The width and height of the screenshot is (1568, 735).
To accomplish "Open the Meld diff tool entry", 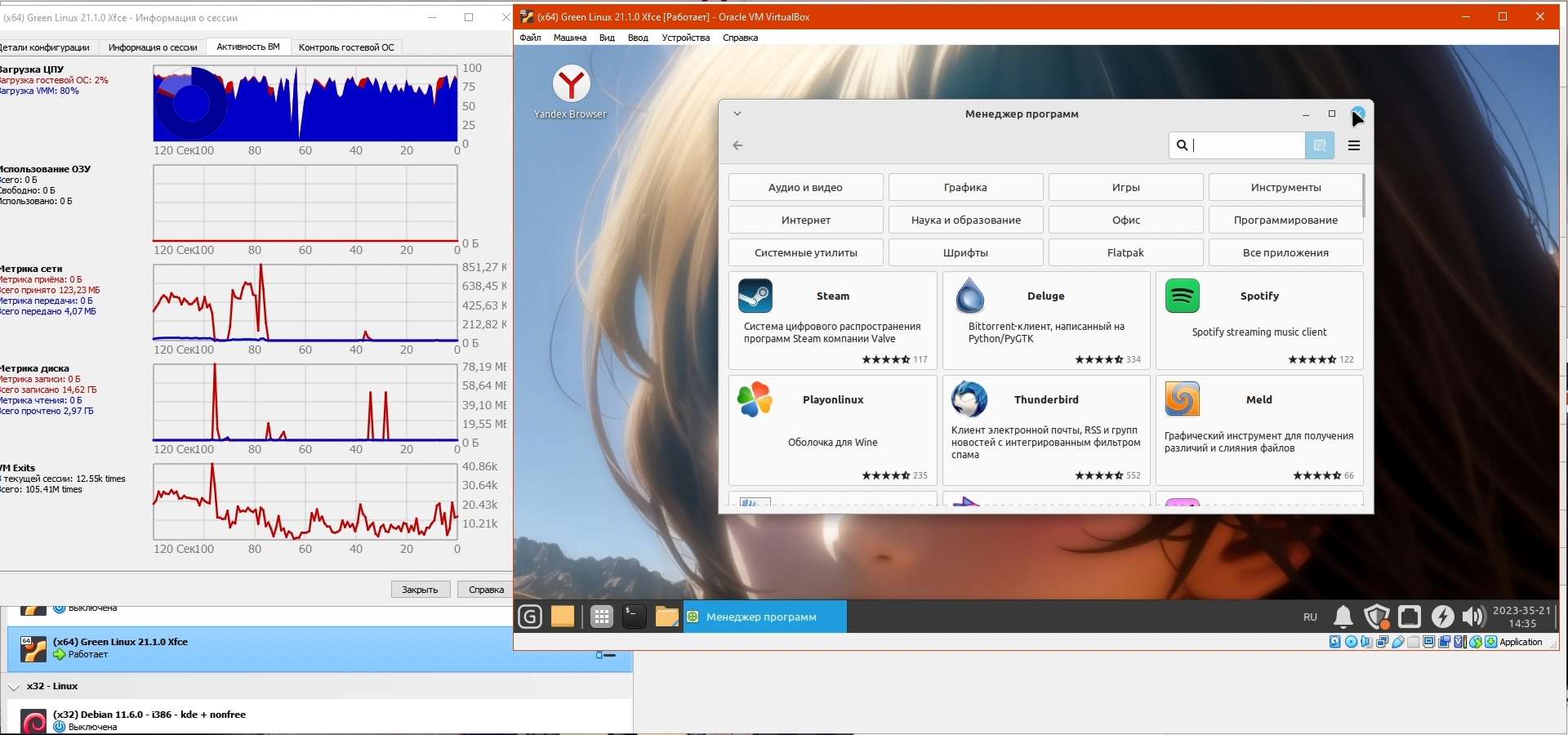I will (x=1259, y=430).
